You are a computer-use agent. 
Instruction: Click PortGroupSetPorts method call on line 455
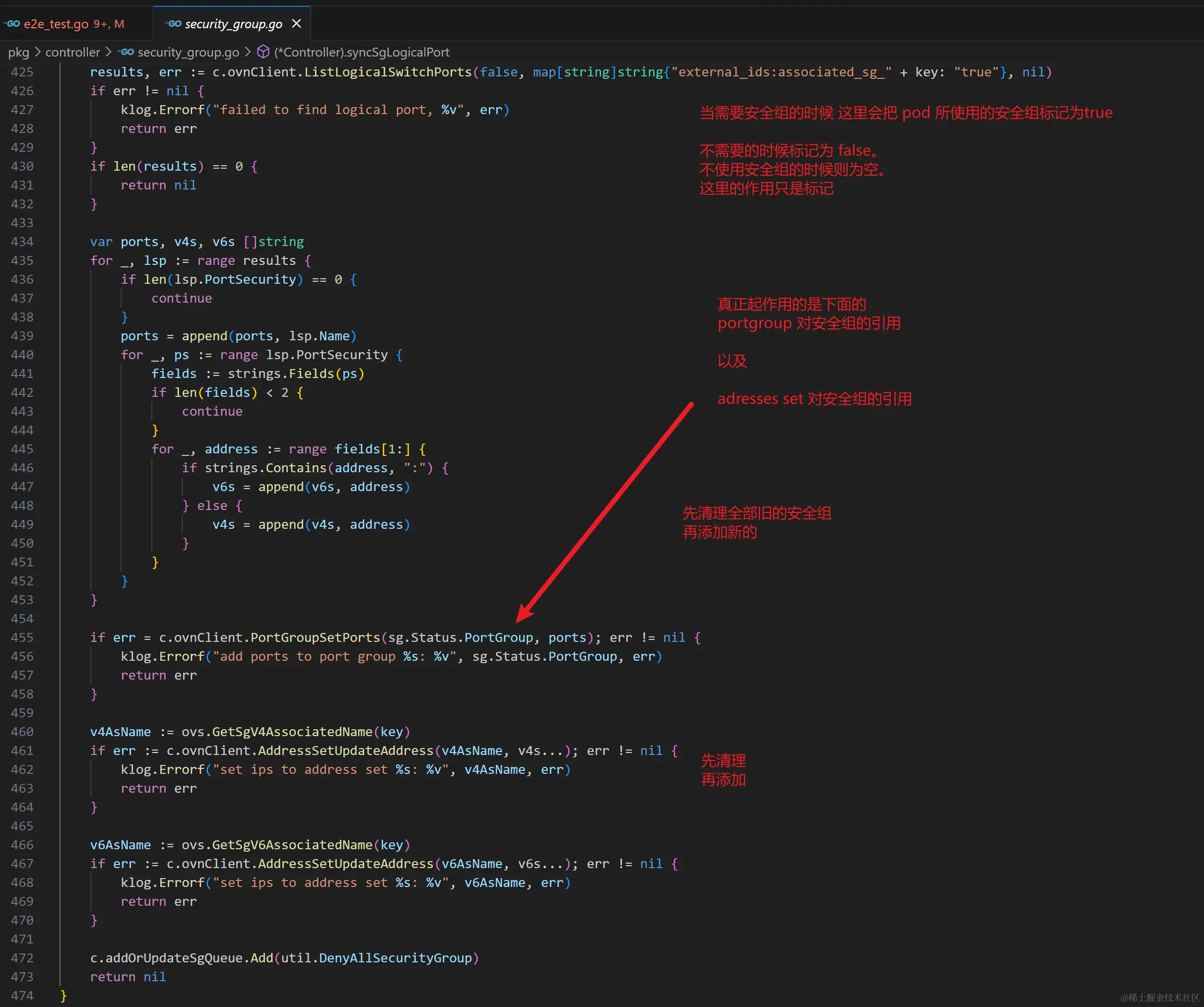click(315, 637)
